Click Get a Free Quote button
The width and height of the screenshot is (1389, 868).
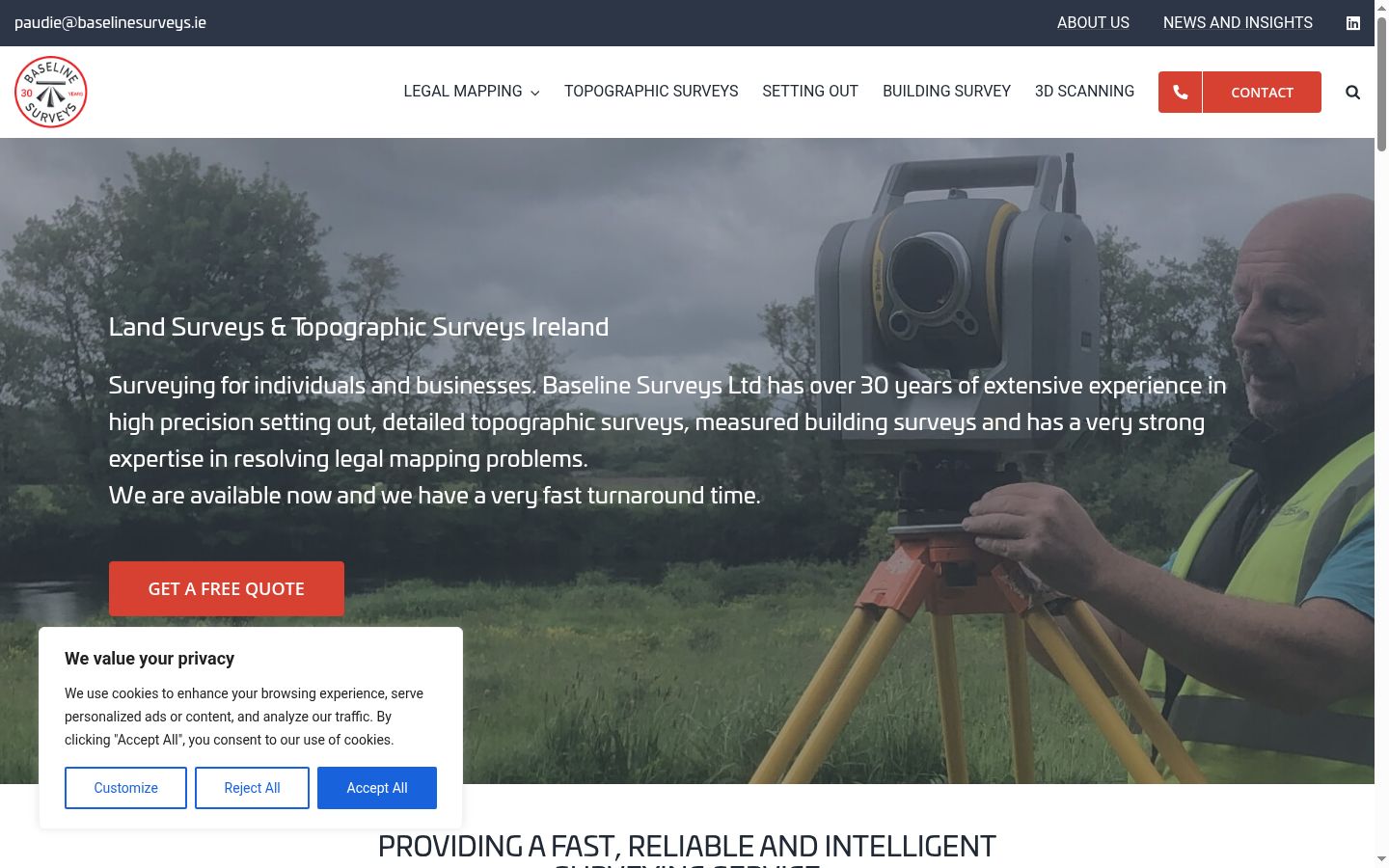point(227,588)
